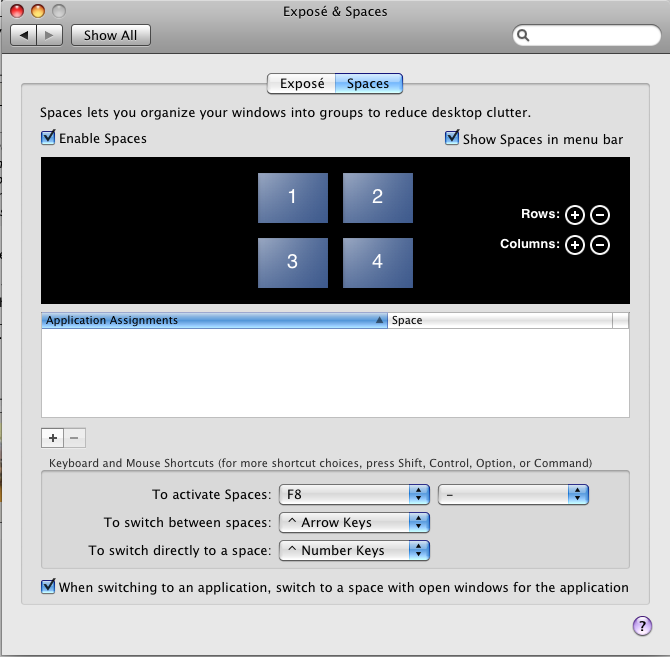The height and width of the screenshot is (657, 670).
Task: Click the Space column header
Action: tap(500, 320)
